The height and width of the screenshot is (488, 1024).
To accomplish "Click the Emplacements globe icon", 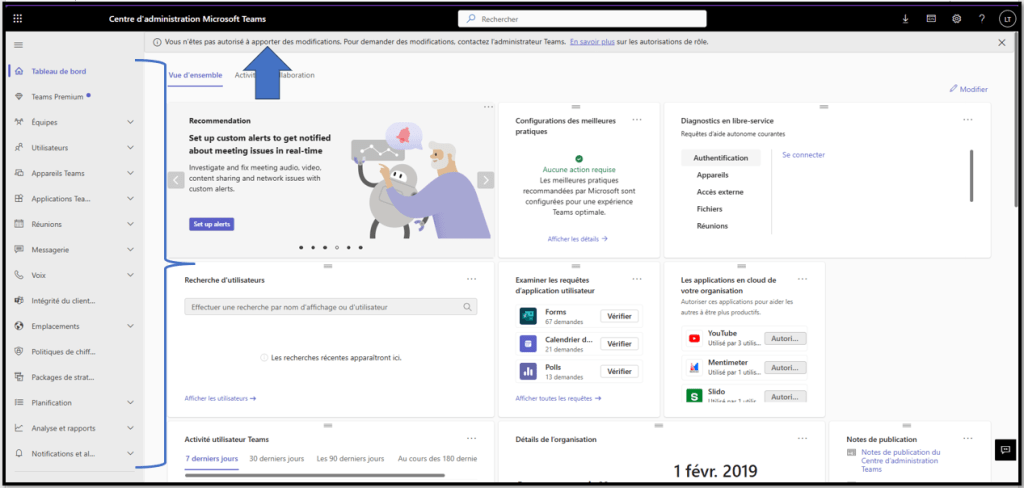I will [20, 326].
